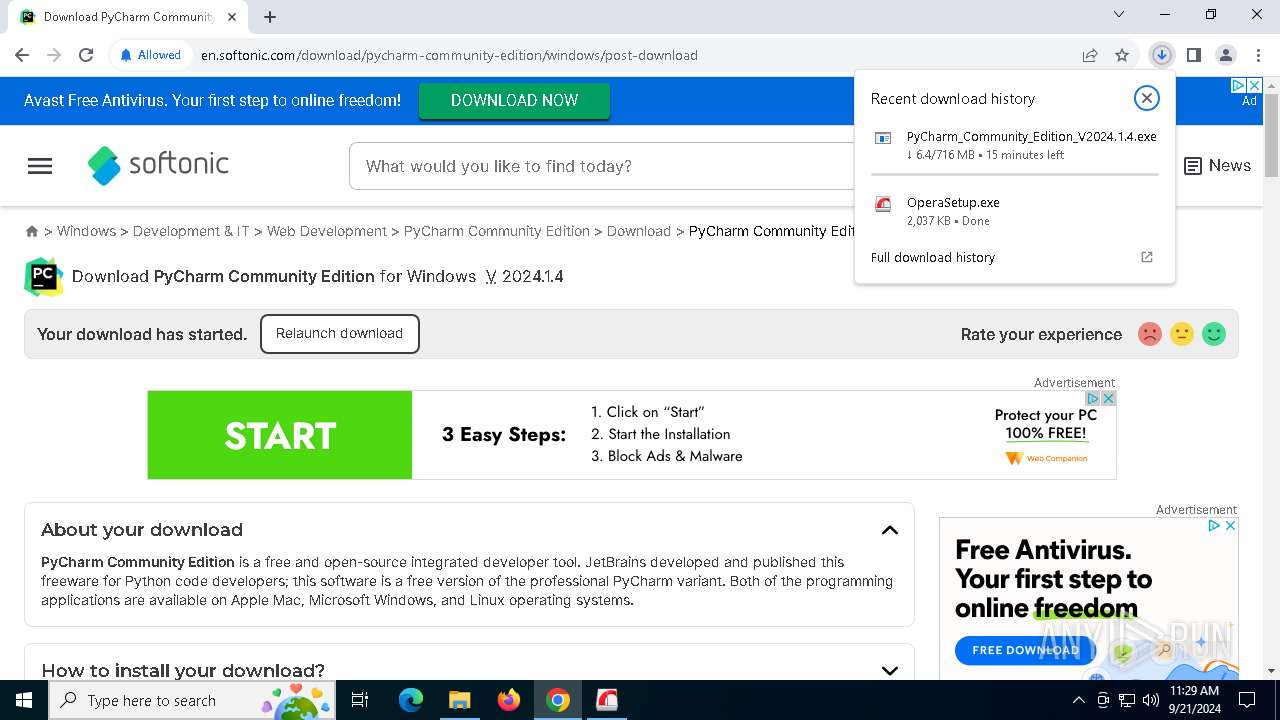The height and width of the screenshot is (720, 1280).
Task: Rate experience with the green happy face
Action: point(1214,334)
